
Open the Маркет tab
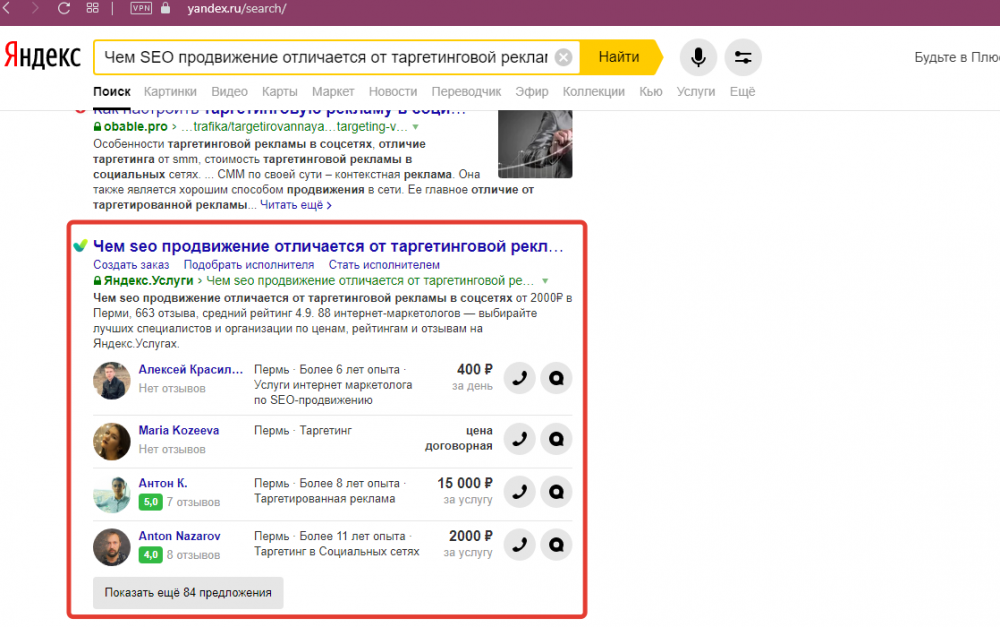[333, 92]
